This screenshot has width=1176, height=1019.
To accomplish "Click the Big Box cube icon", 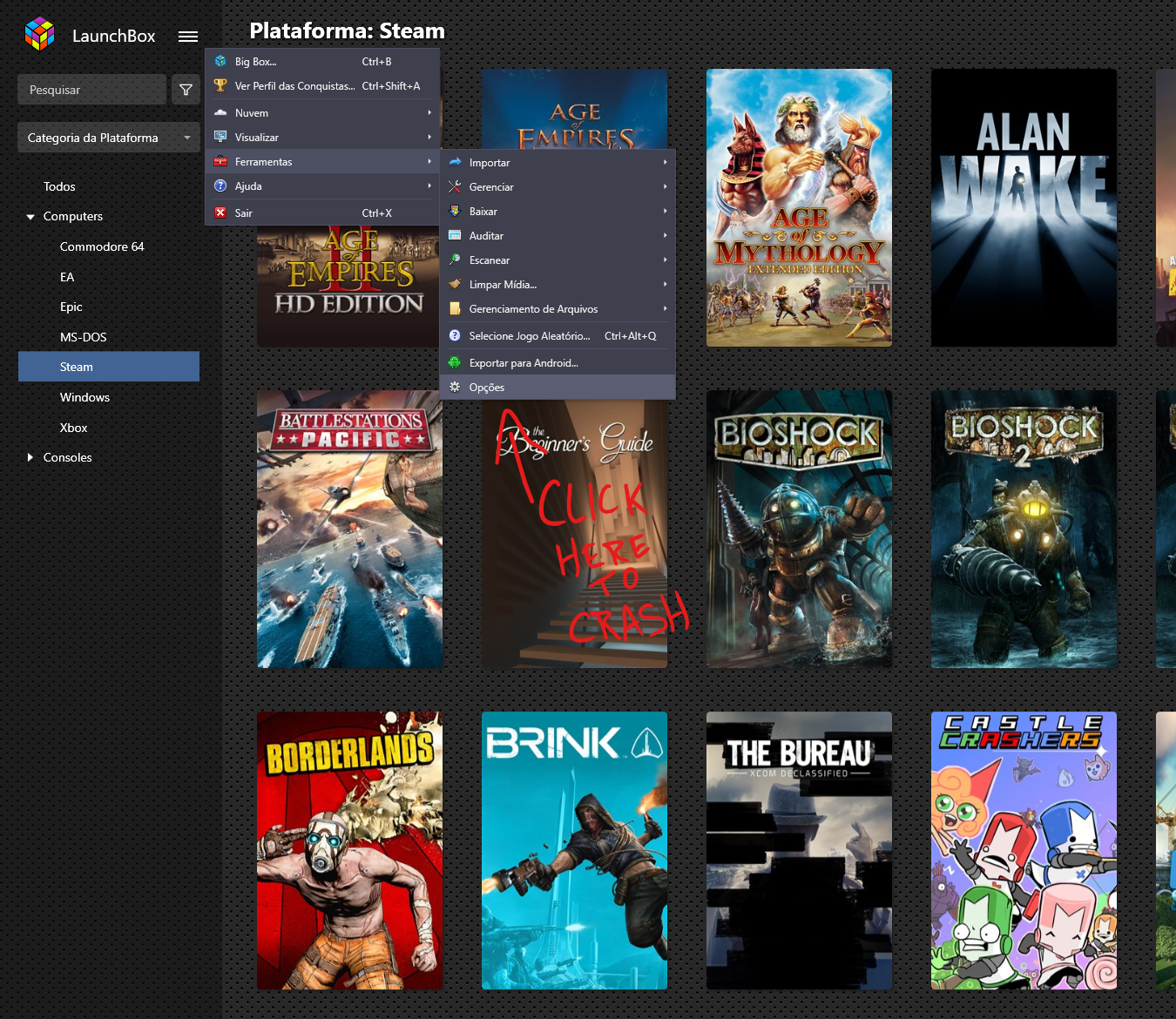I will pyautogui.click(x=220, y=62).
